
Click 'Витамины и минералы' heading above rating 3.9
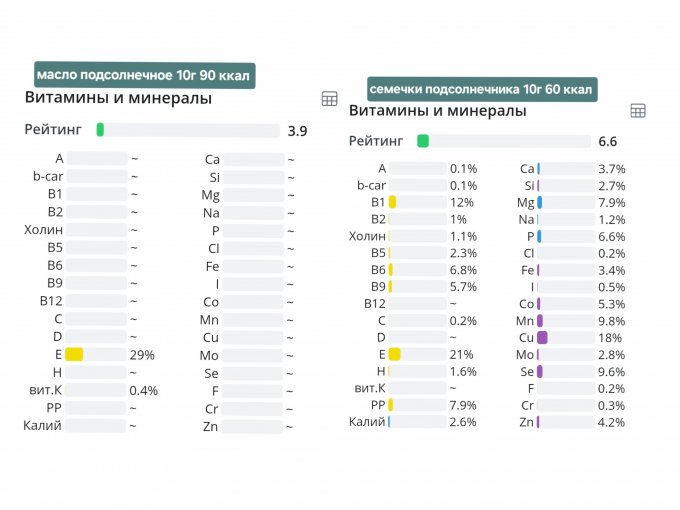(x=117, y=98)
